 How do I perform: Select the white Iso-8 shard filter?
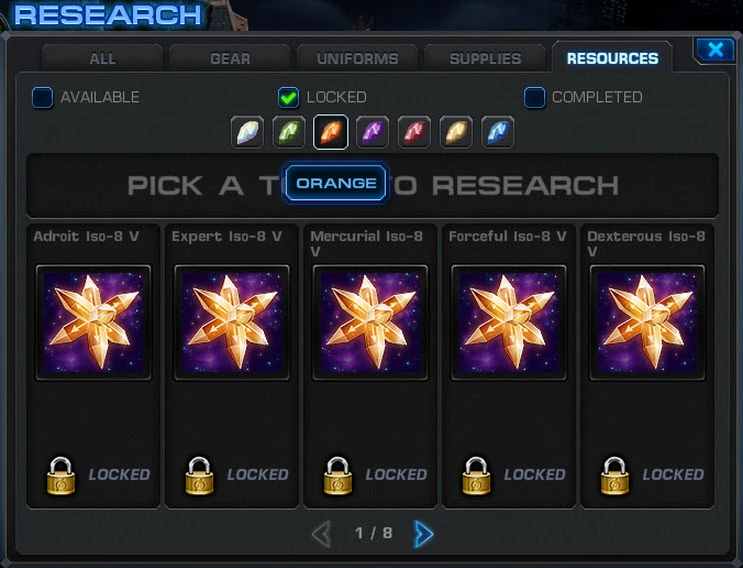[x=247, y=132]
